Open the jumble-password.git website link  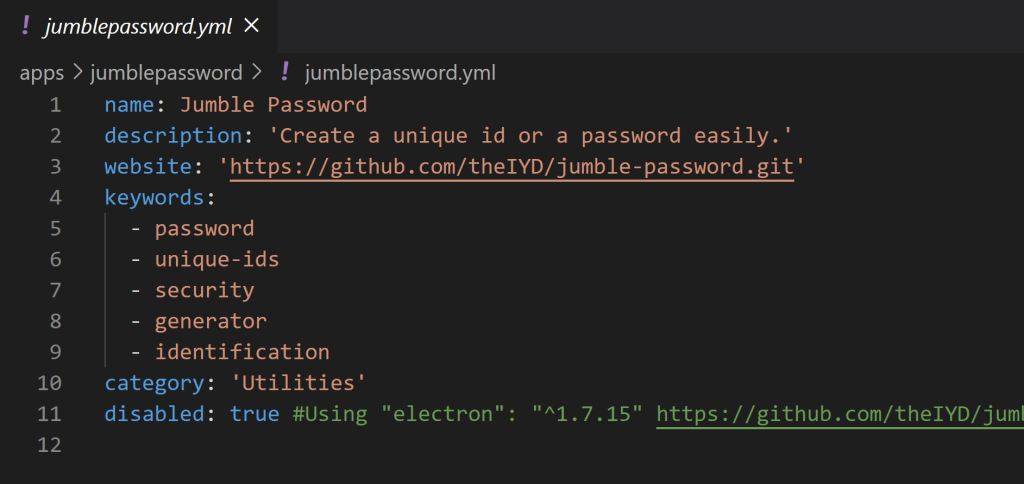click(511, 166)
